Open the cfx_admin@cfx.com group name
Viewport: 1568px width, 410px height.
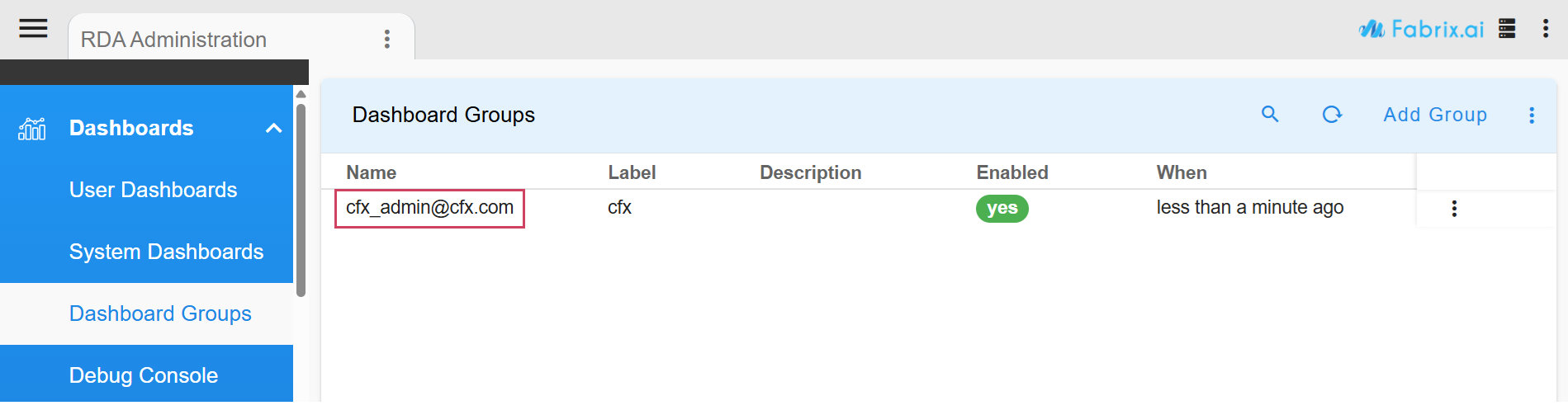point(429,208)
